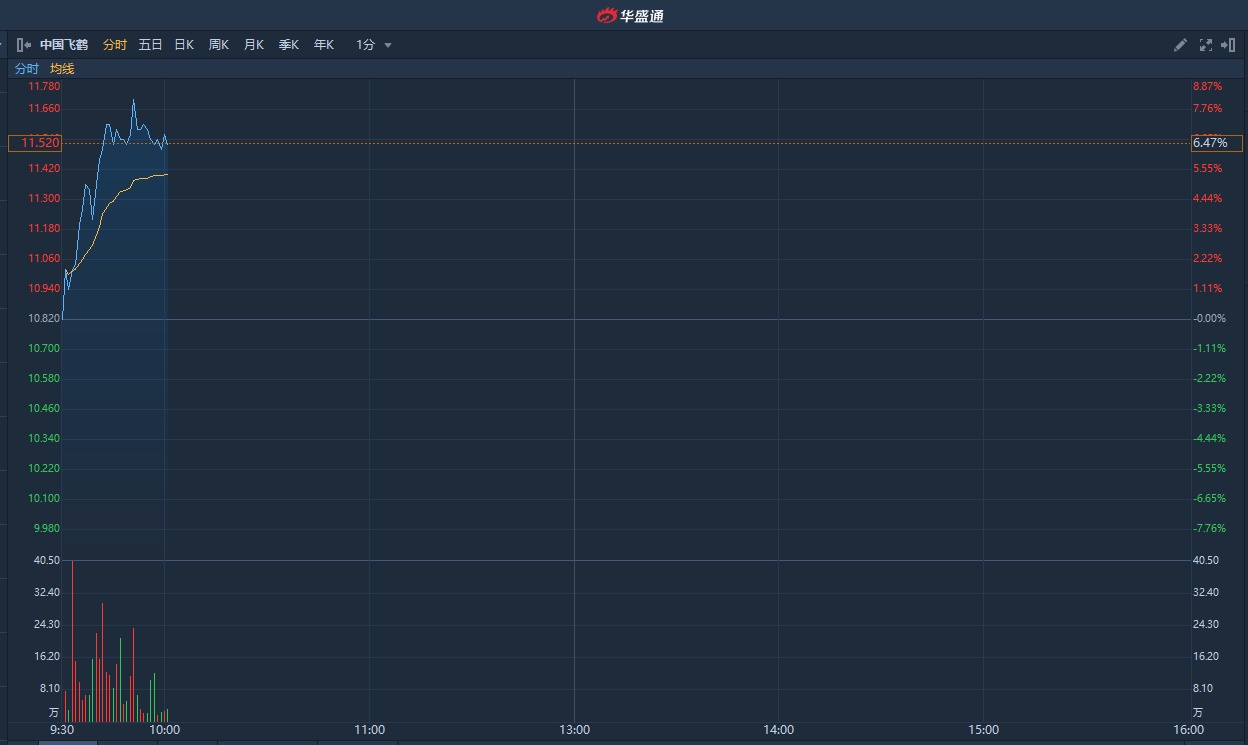Screen dimensions: 1248x745
Task: Click the 11.300 price axis label
Action: tap(44, 198)
